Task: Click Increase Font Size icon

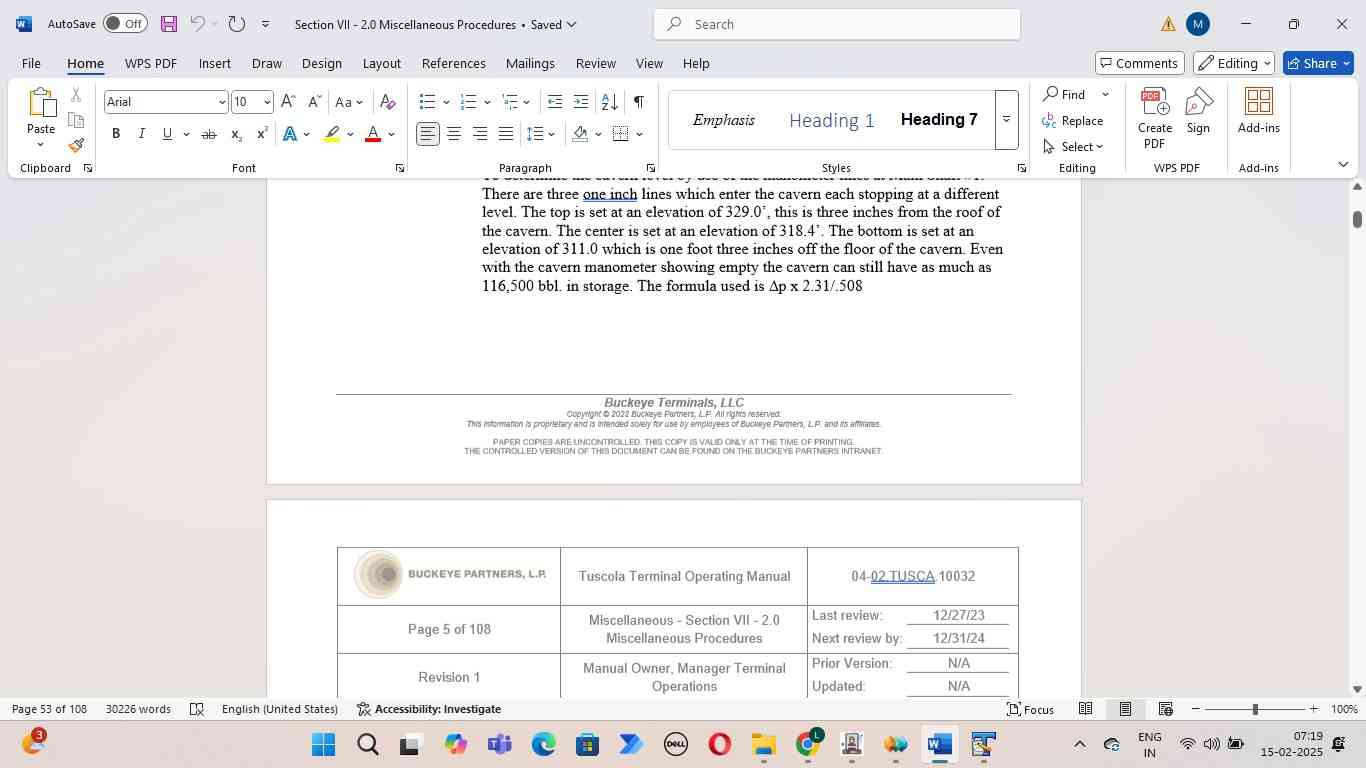Action: click(x=288, y=102)
